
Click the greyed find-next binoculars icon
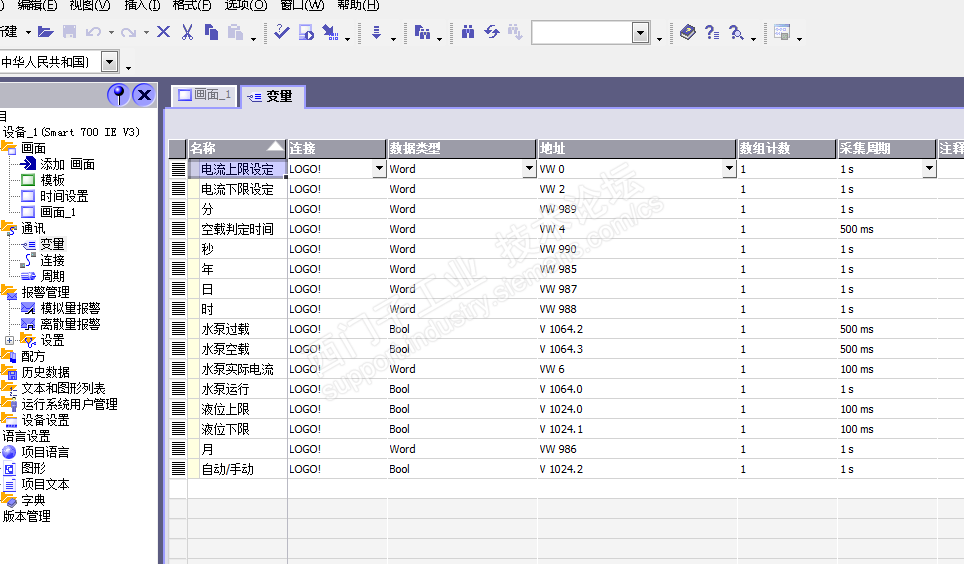[x=515, y=32]
